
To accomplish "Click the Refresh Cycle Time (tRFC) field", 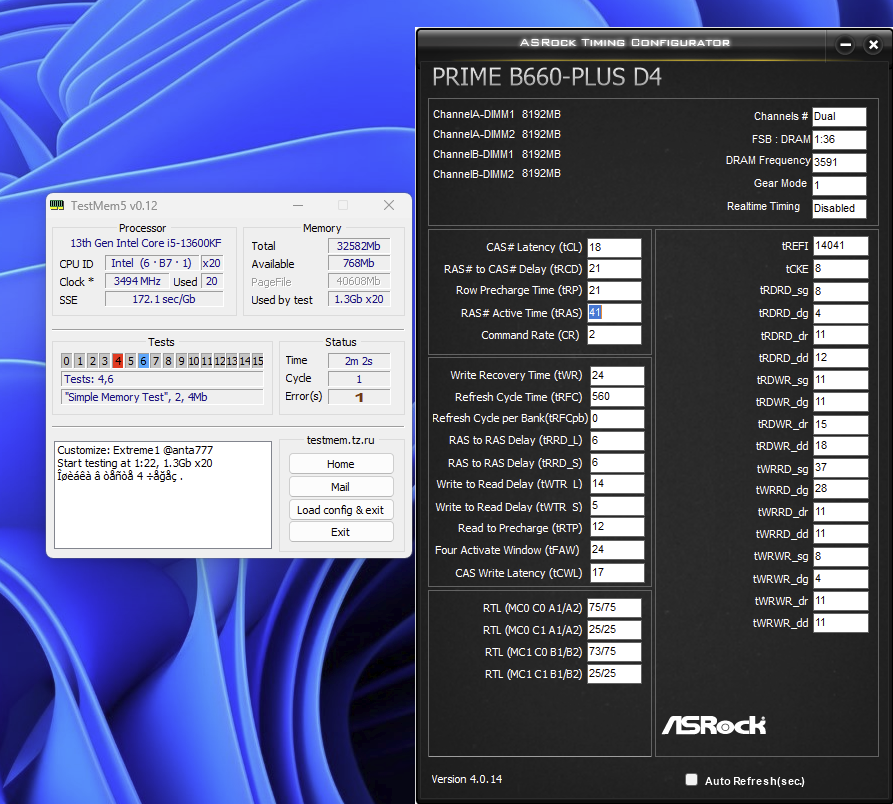I will 617,397.
